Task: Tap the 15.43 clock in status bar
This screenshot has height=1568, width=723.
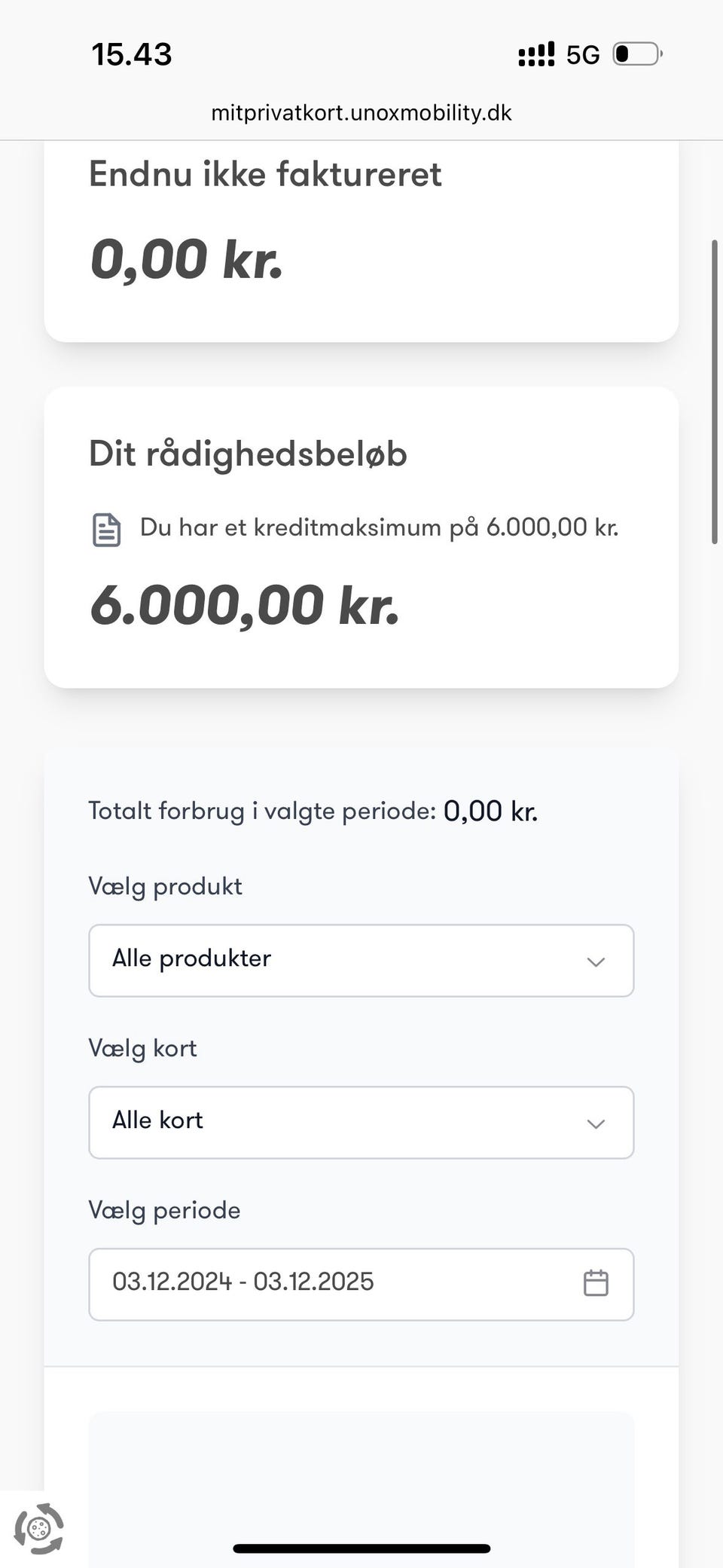Action: point(132,54)
